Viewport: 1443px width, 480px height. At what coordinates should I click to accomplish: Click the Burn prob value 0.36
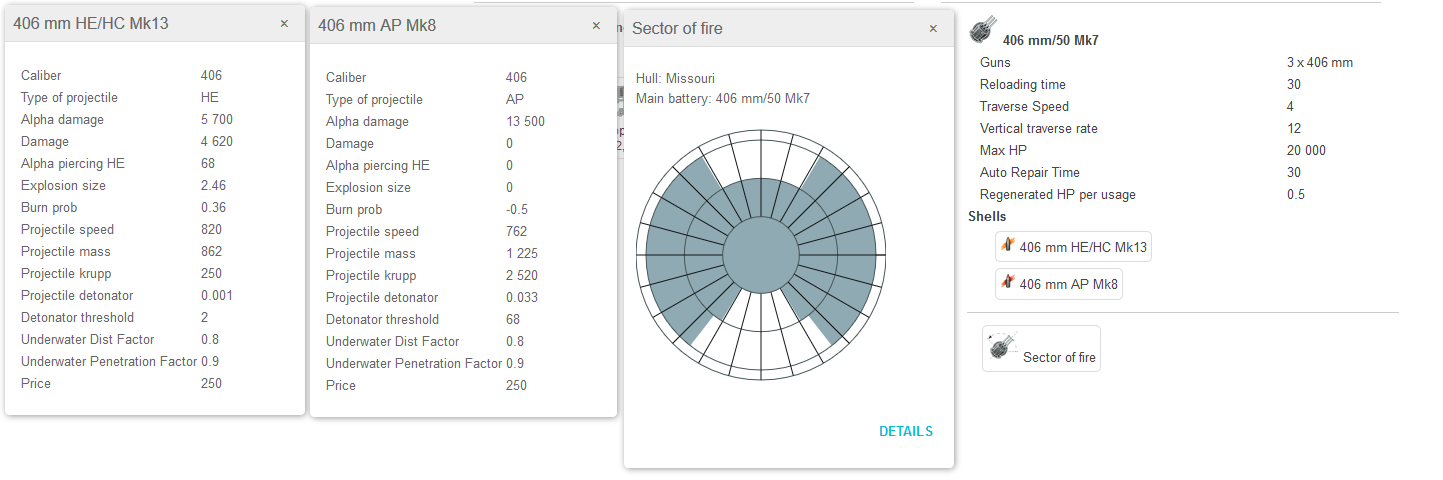(x=213, y=207)
